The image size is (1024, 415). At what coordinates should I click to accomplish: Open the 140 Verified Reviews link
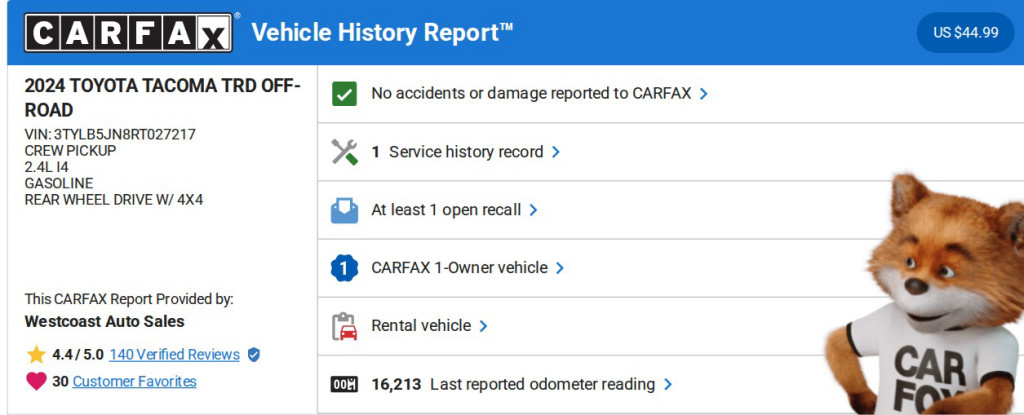click(174, 354)
